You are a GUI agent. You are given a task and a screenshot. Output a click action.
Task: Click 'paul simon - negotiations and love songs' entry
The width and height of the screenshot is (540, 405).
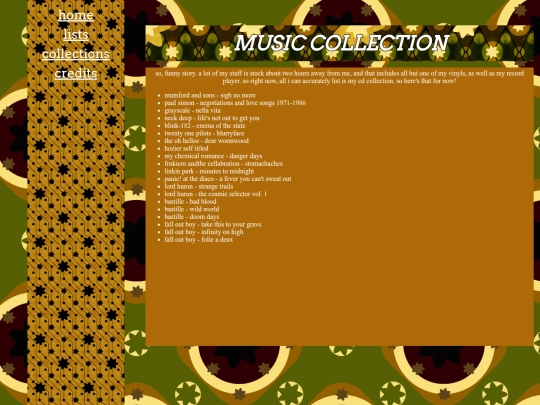click(x=235, y=103)
